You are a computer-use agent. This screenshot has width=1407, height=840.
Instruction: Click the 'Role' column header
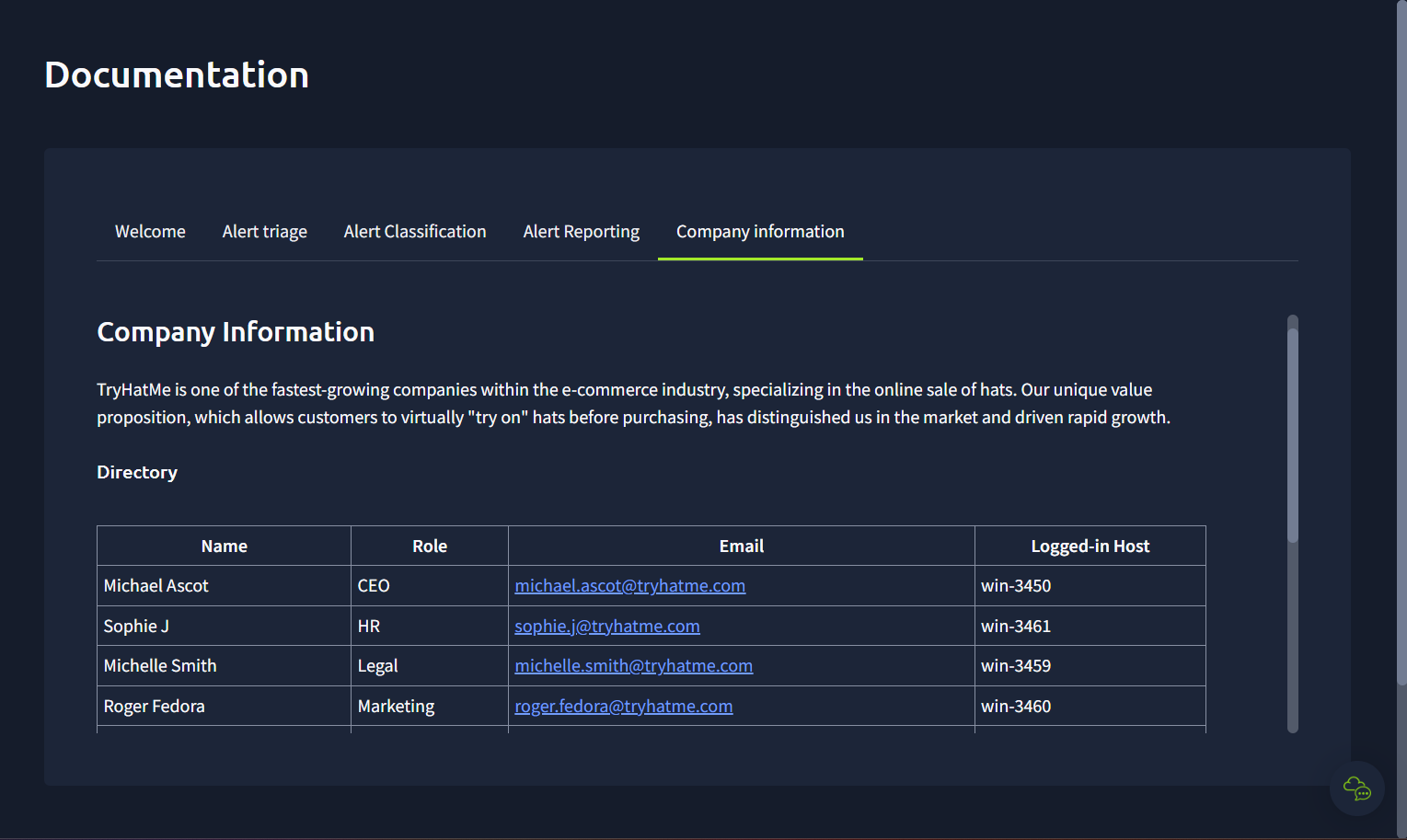pos(430,547)
